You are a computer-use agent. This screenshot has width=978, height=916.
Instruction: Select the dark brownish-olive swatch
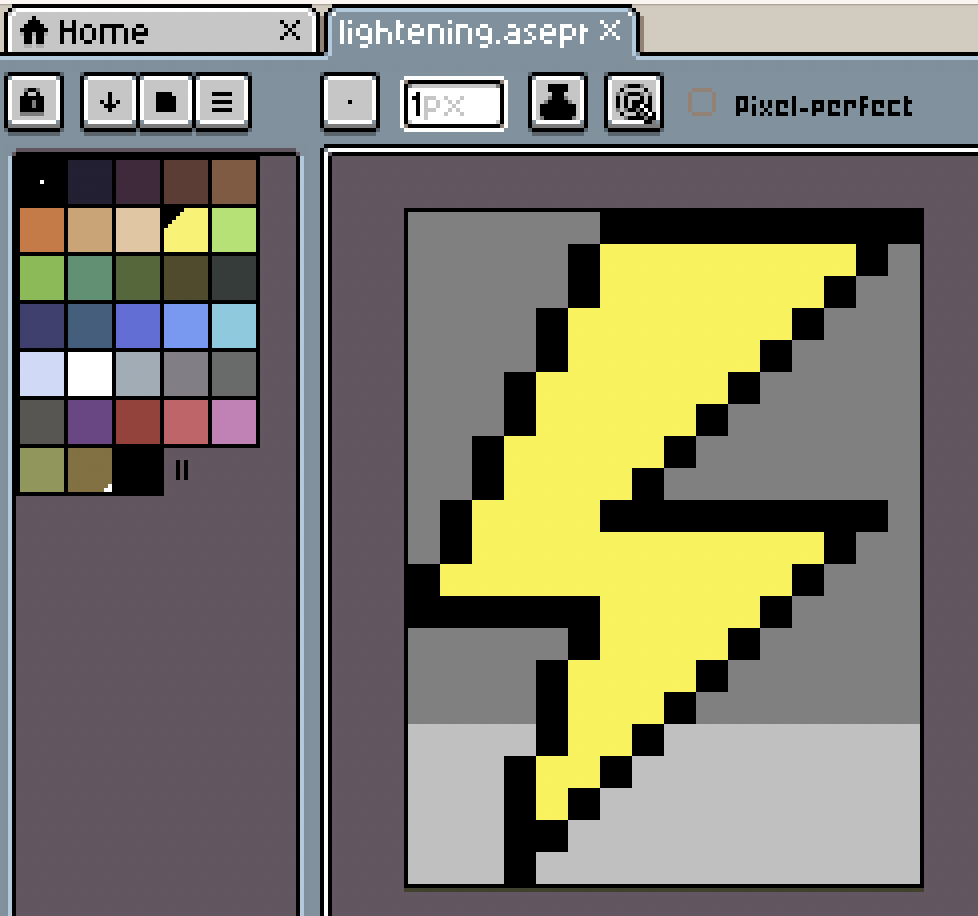186,277
